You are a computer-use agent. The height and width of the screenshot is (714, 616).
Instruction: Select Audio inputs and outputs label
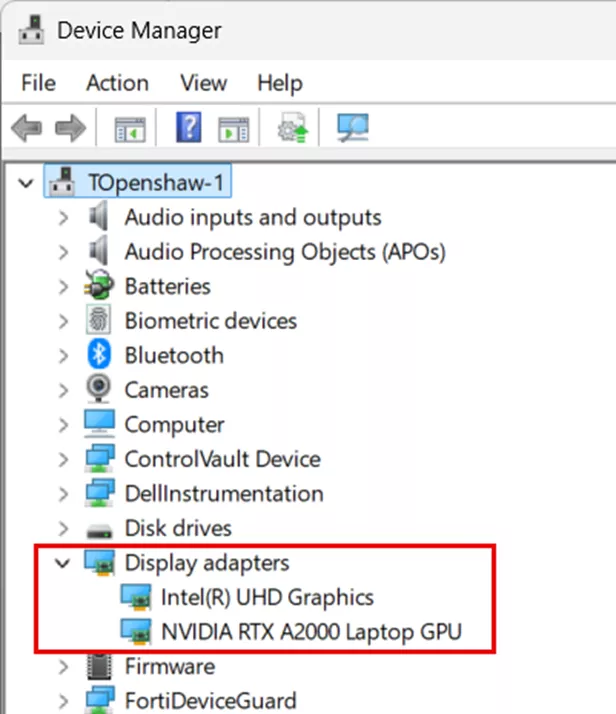click(x=253, y=218)
